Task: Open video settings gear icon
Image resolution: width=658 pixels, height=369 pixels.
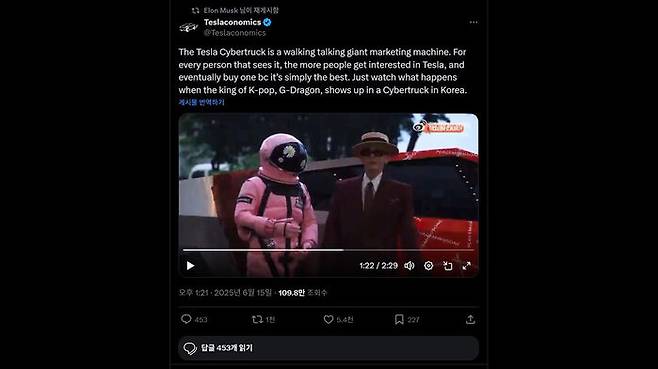Action: (x=428, y=266)
